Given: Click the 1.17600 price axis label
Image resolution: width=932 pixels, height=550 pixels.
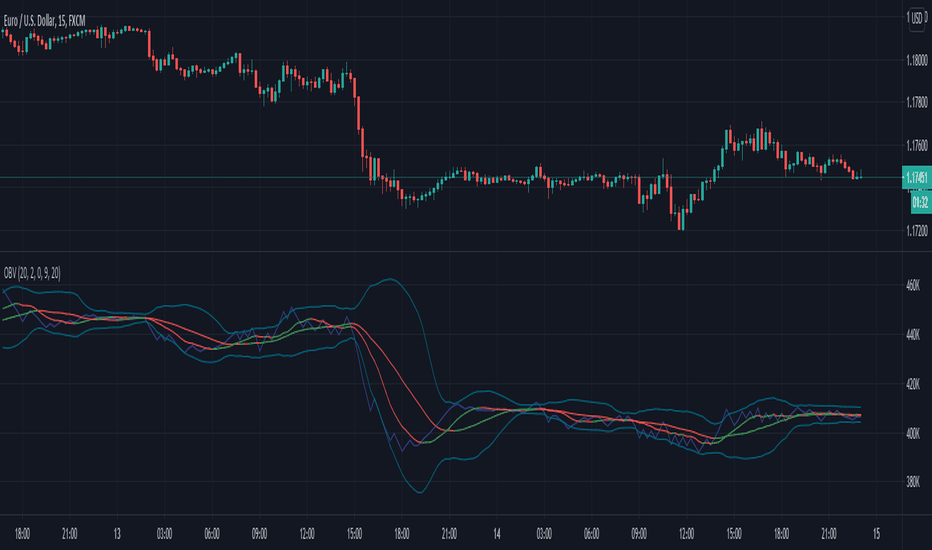Looking at the screenshot, I should (917, 146).
